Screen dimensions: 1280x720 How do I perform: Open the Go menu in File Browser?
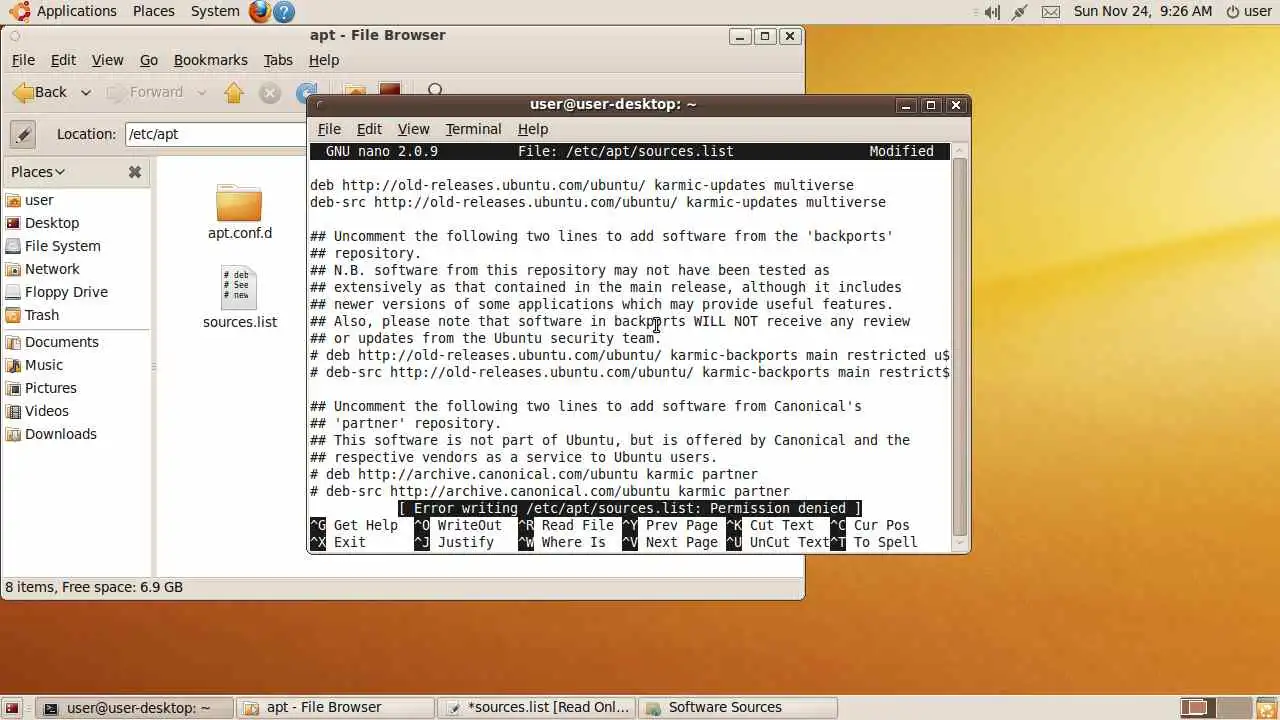(x=149, y=60)
